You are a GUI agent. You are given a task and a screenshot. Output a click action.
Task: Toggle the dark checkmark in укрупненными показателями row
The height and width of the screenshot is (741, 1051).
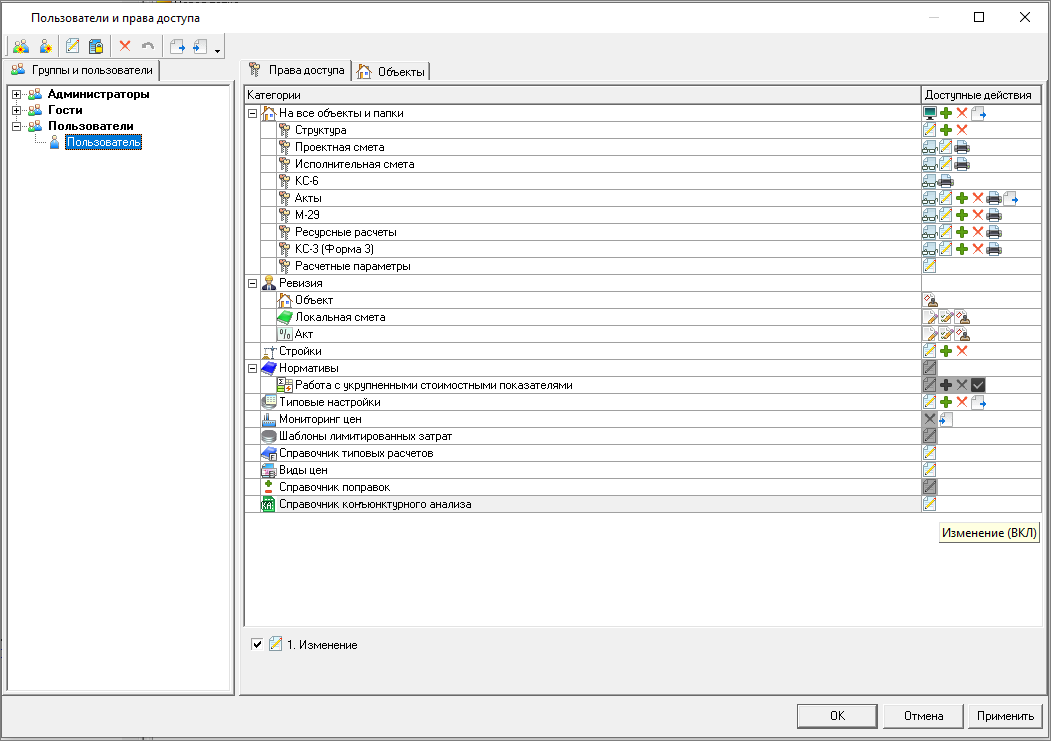tap(978, 385)
